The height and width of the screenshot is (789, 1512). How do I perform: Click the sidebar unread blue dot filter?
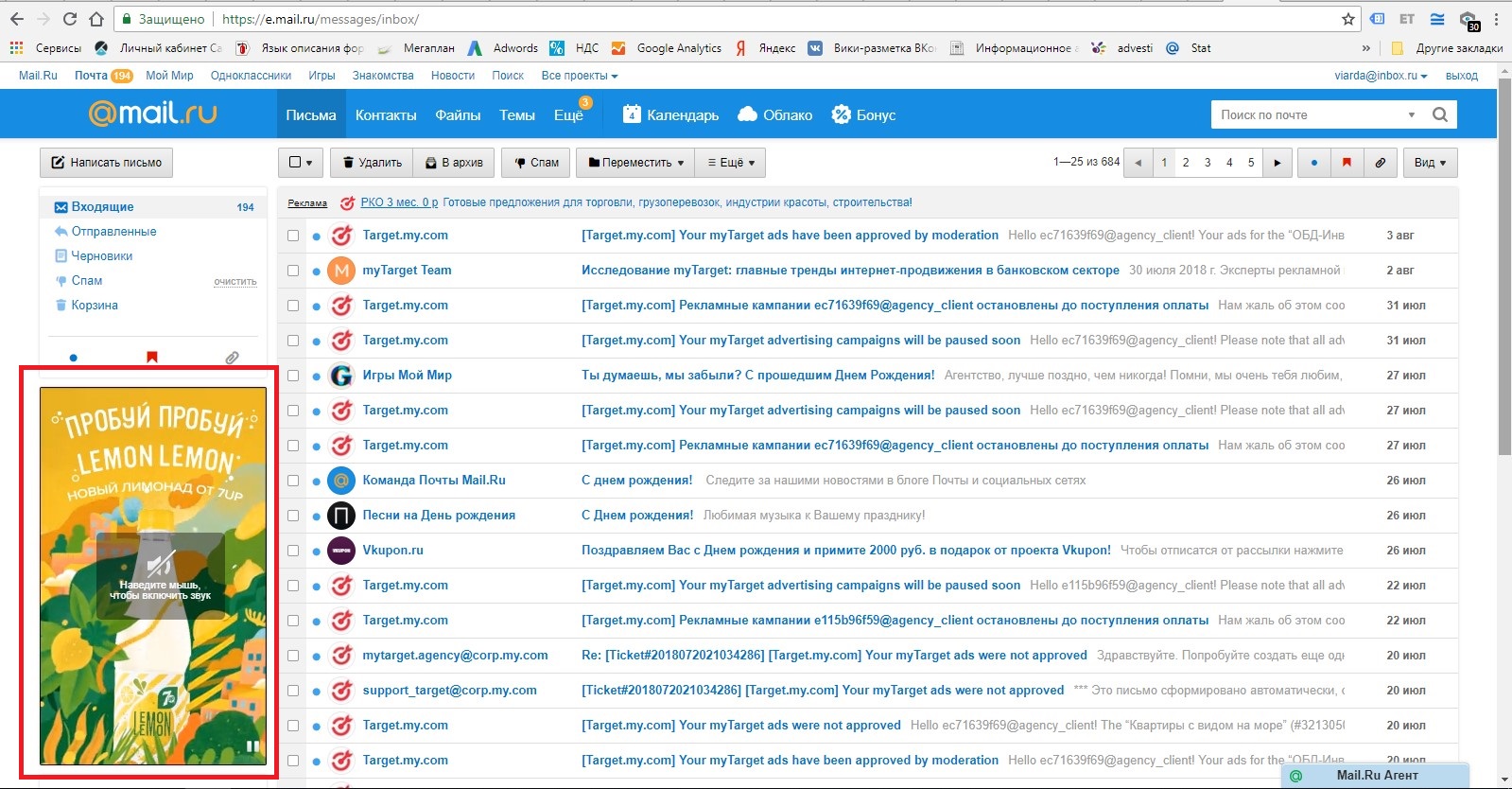(73, 358)
